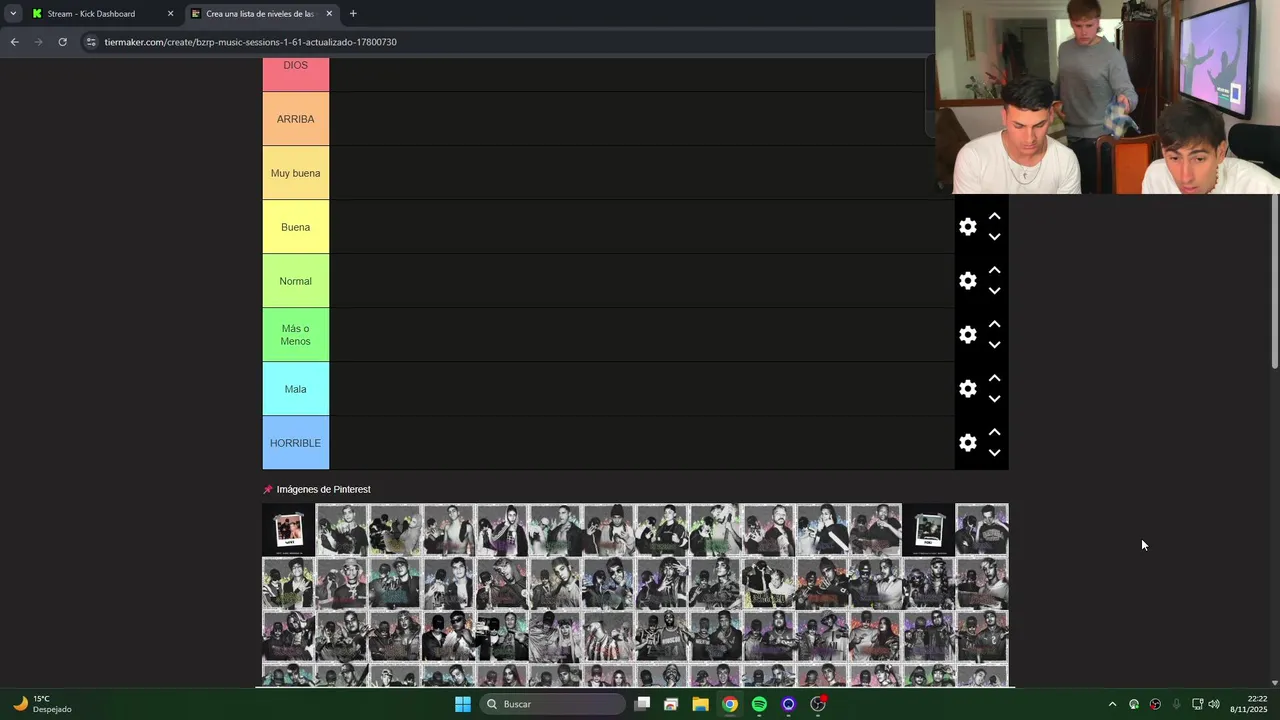Select the Normal tier label
Screen dimensions: 1280x720
296,281
